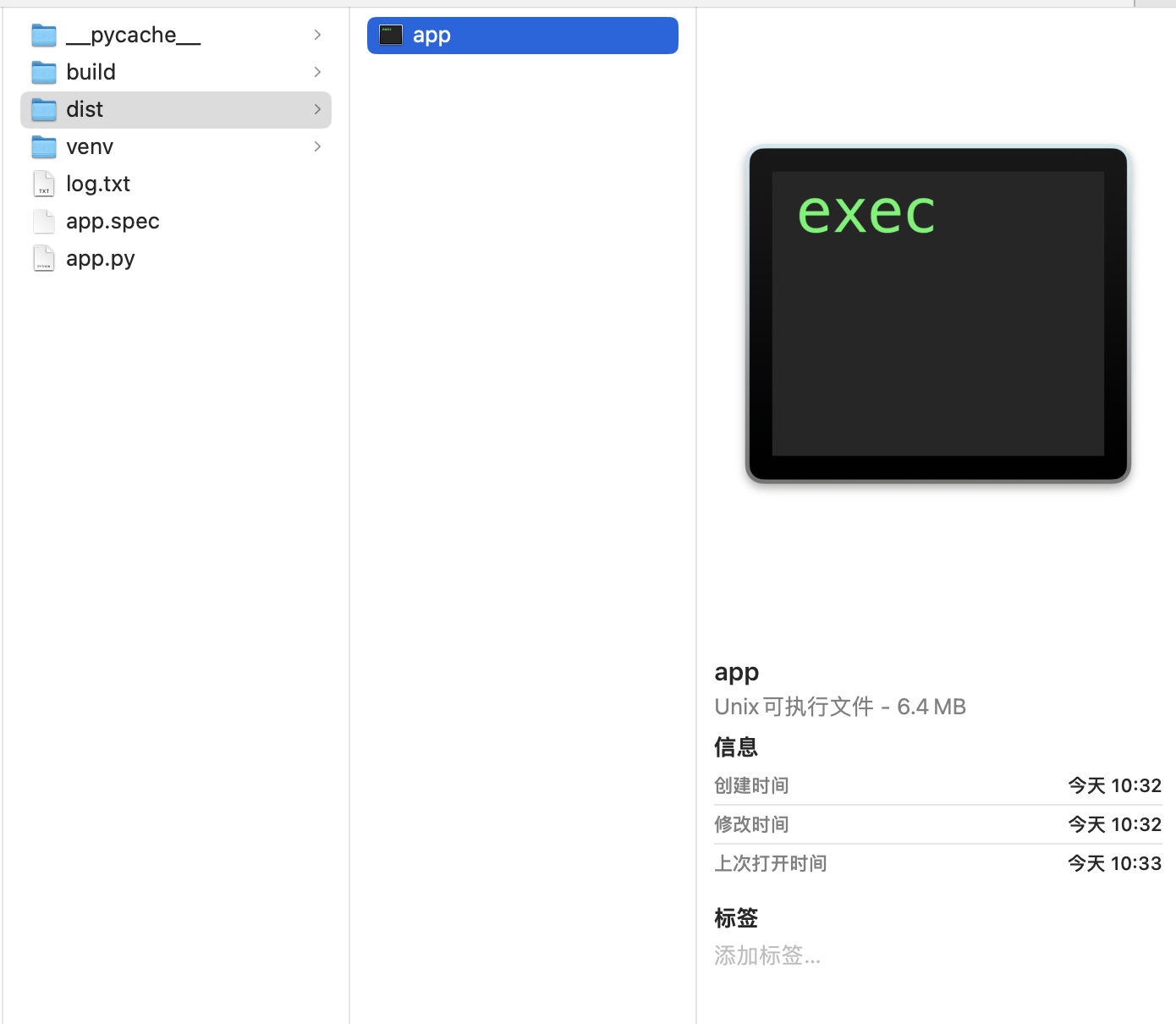Open the build folder icon
The image size is (1176, 1024).
click(43, 72)
